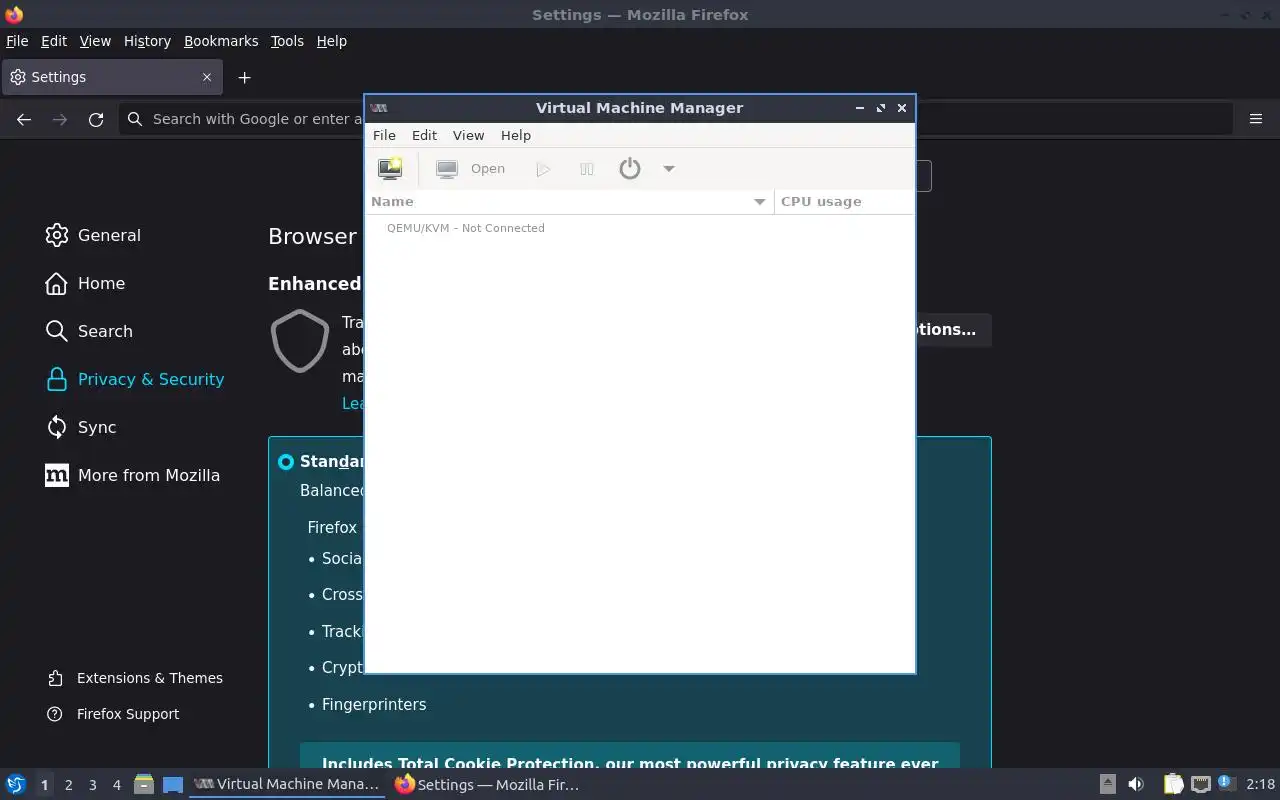Screen dimensions: 1280x800
Task: Open the Help menu in Virtual Machine Manager
Action: click(516, 135)
